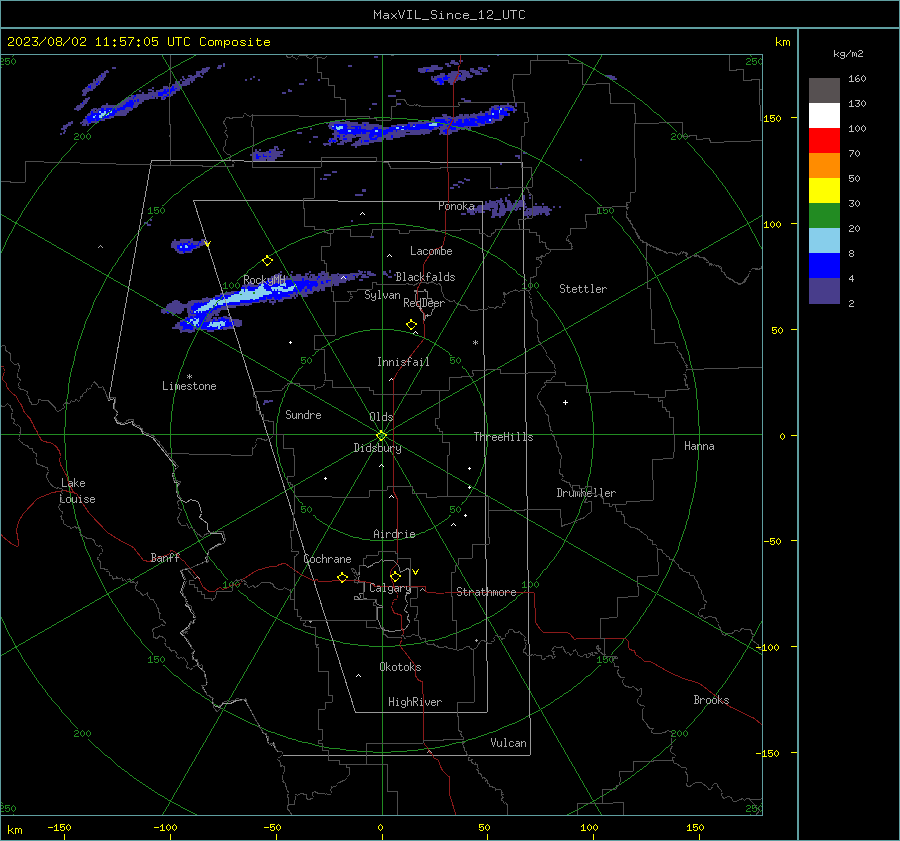
Task: Click the Didsbury town label
Action: [x=377, y=448]
